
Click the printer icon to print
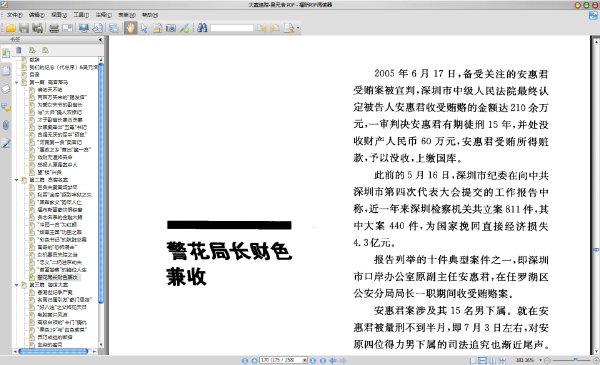point(54,28)
